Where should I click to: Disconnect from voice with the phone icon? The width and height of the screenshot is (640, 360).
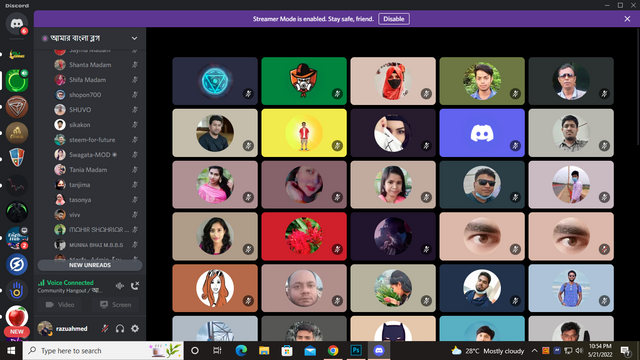click(135, 286)
